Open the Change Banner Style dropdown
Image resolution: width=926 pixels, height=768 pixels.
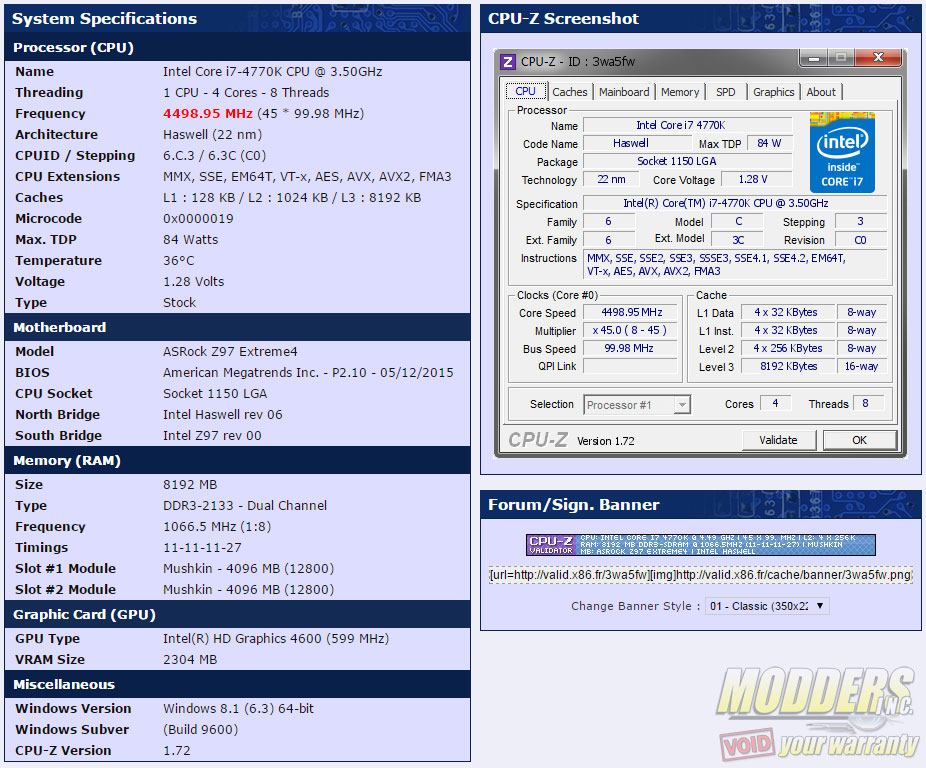(x=767, y=606)
